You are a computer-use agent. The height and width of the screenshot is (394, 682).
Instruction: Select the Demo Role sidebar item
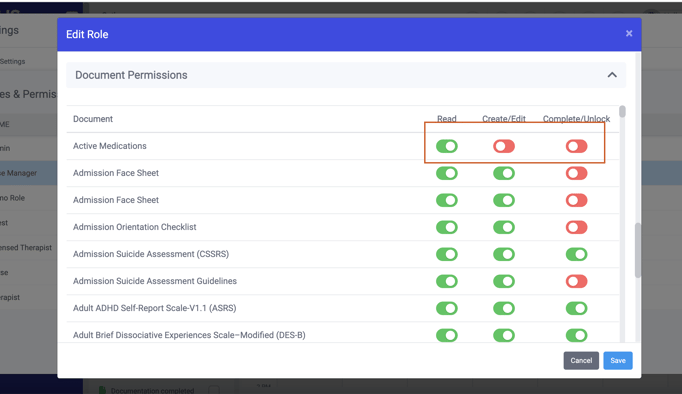click(12, 198)
